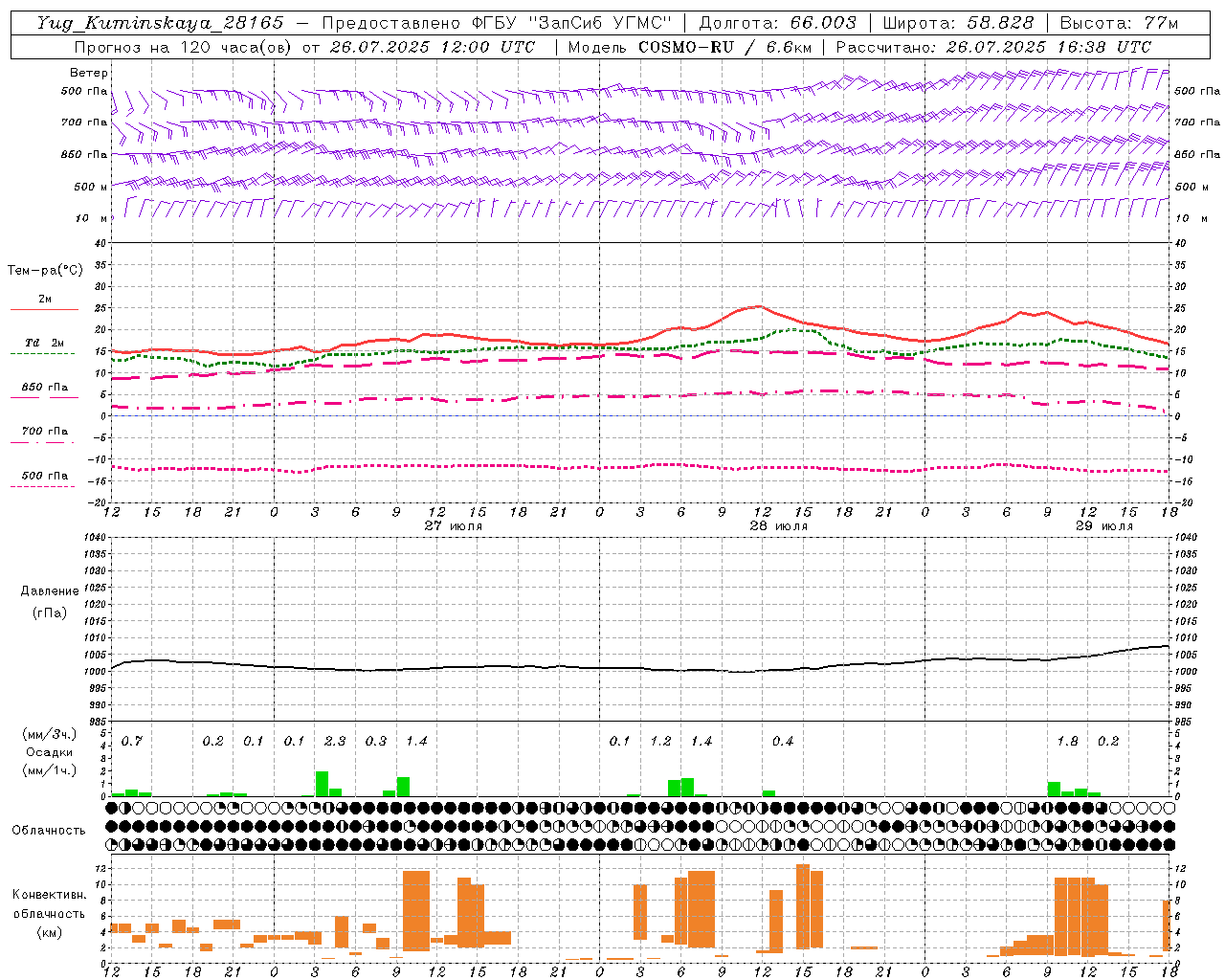Image resolution: width=1225 pixels, height=980 pixels.
Task: Click the Ветер section label
Action: pos(89,73)
